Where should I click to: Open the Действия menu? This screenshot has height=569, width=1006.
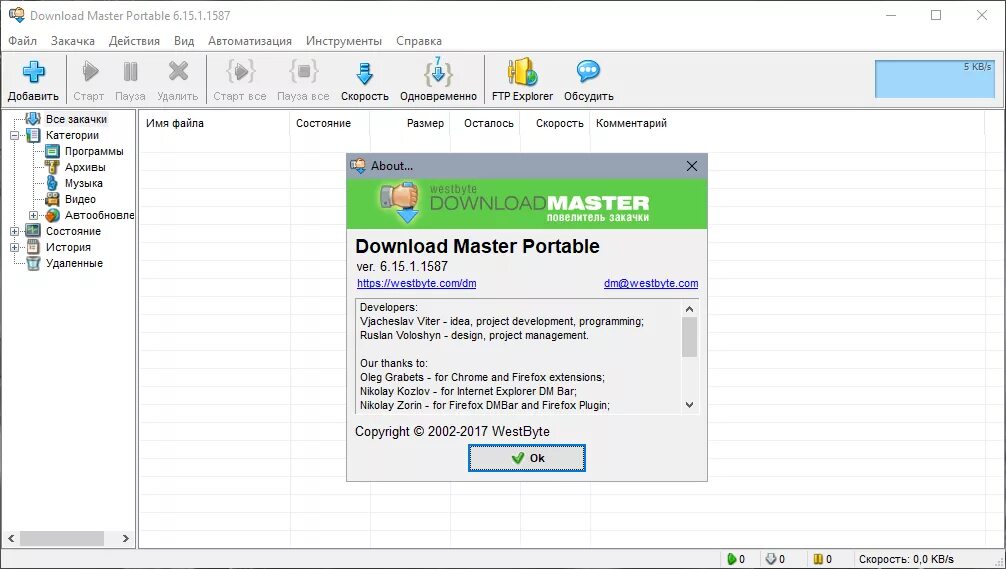point(134,41)
